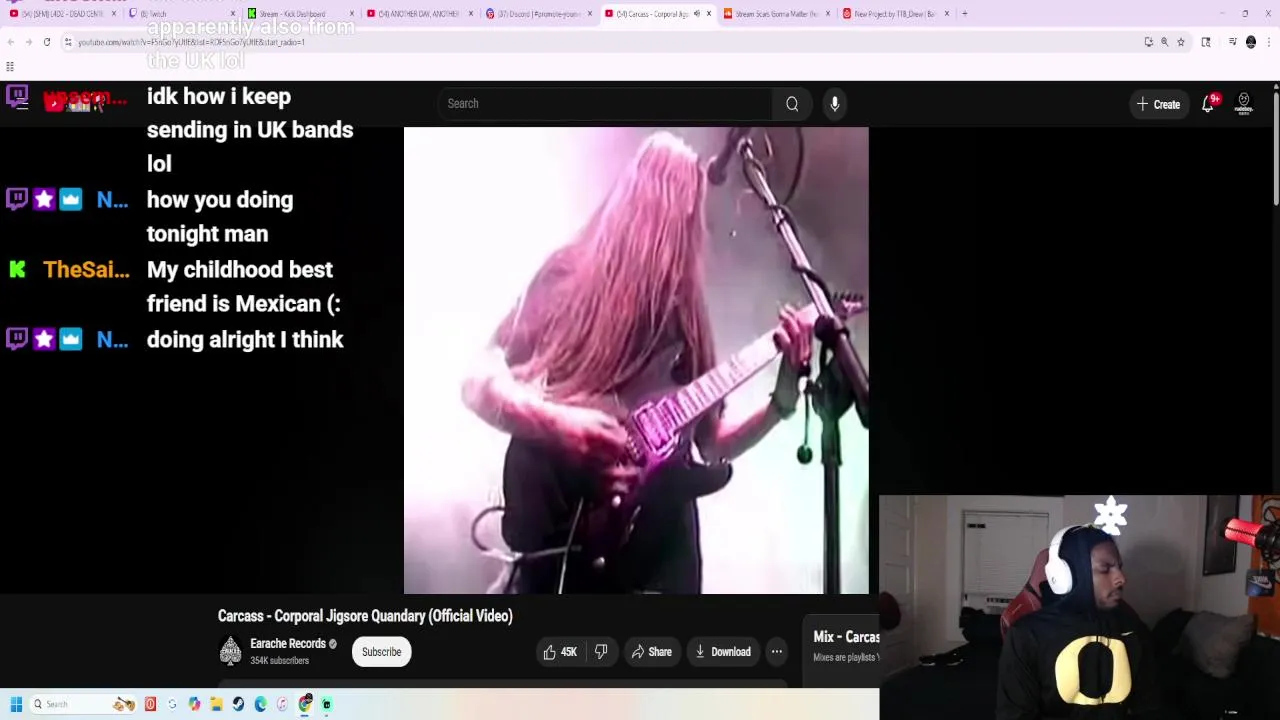Screen dimensions: 1280x720
Task: Open more actions ellipsis below video
Action: pyautogui.click(x=777, y=652)
